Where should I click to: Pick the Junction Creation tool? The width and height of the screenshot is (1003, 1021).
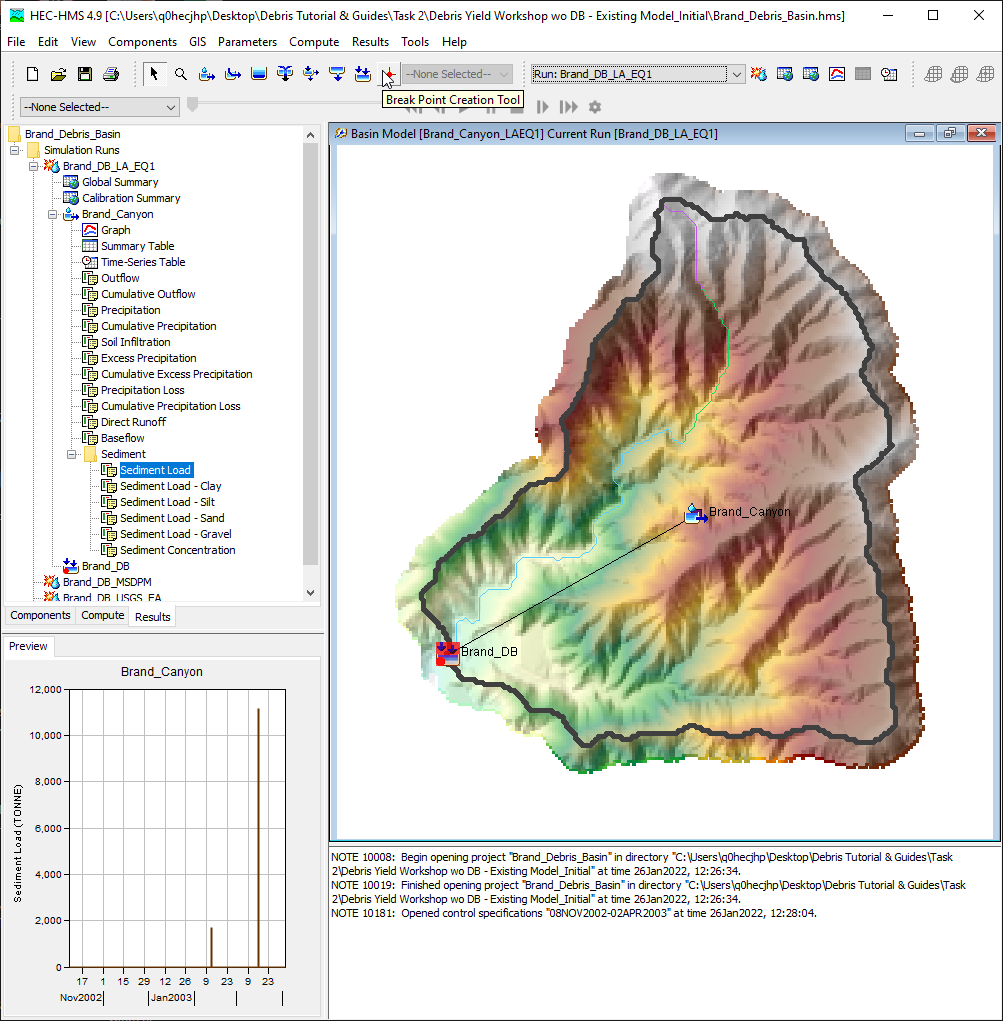click(285, 74)
